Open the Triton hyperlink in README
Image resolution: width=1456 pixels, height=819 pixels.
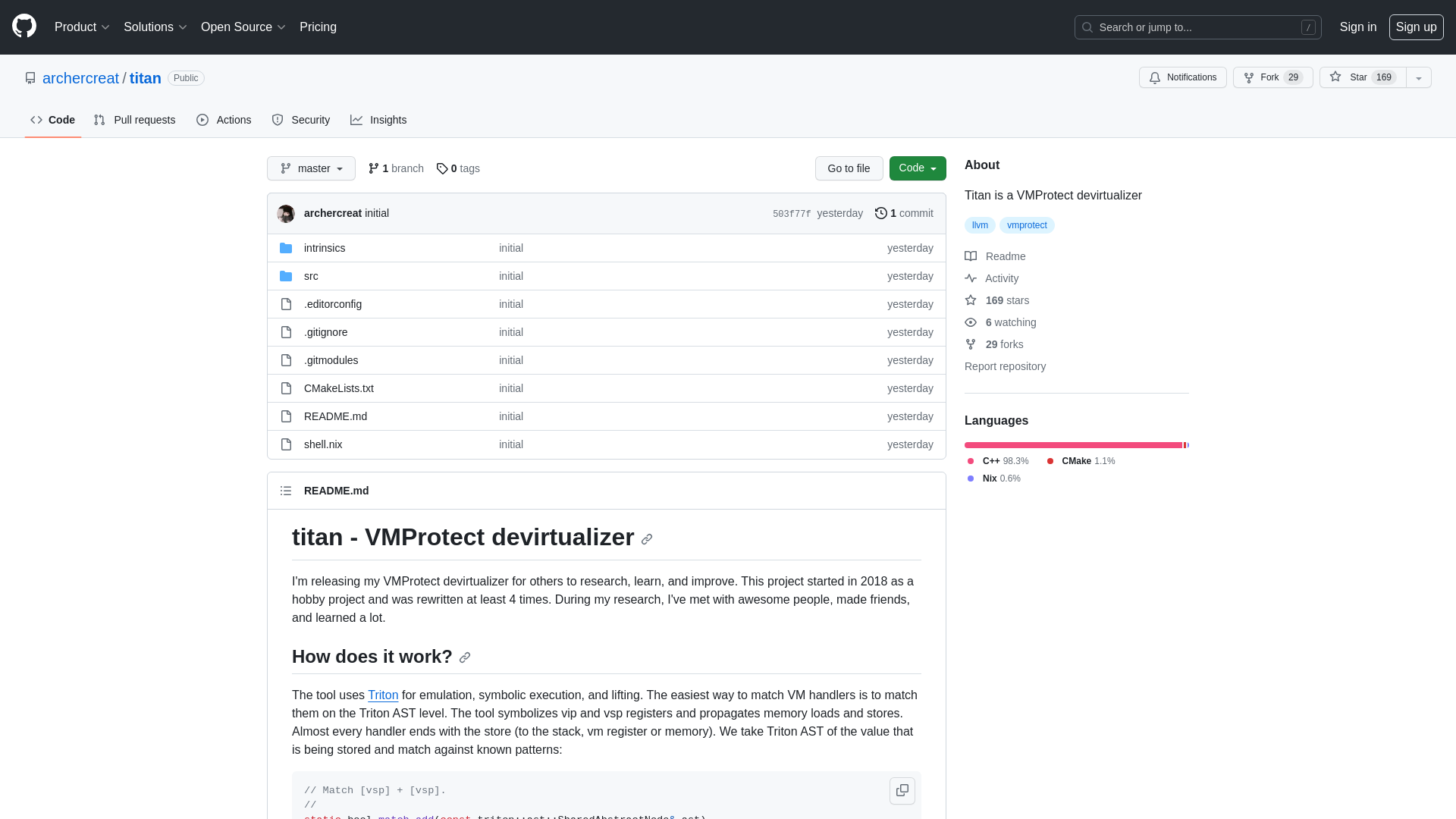383,695
